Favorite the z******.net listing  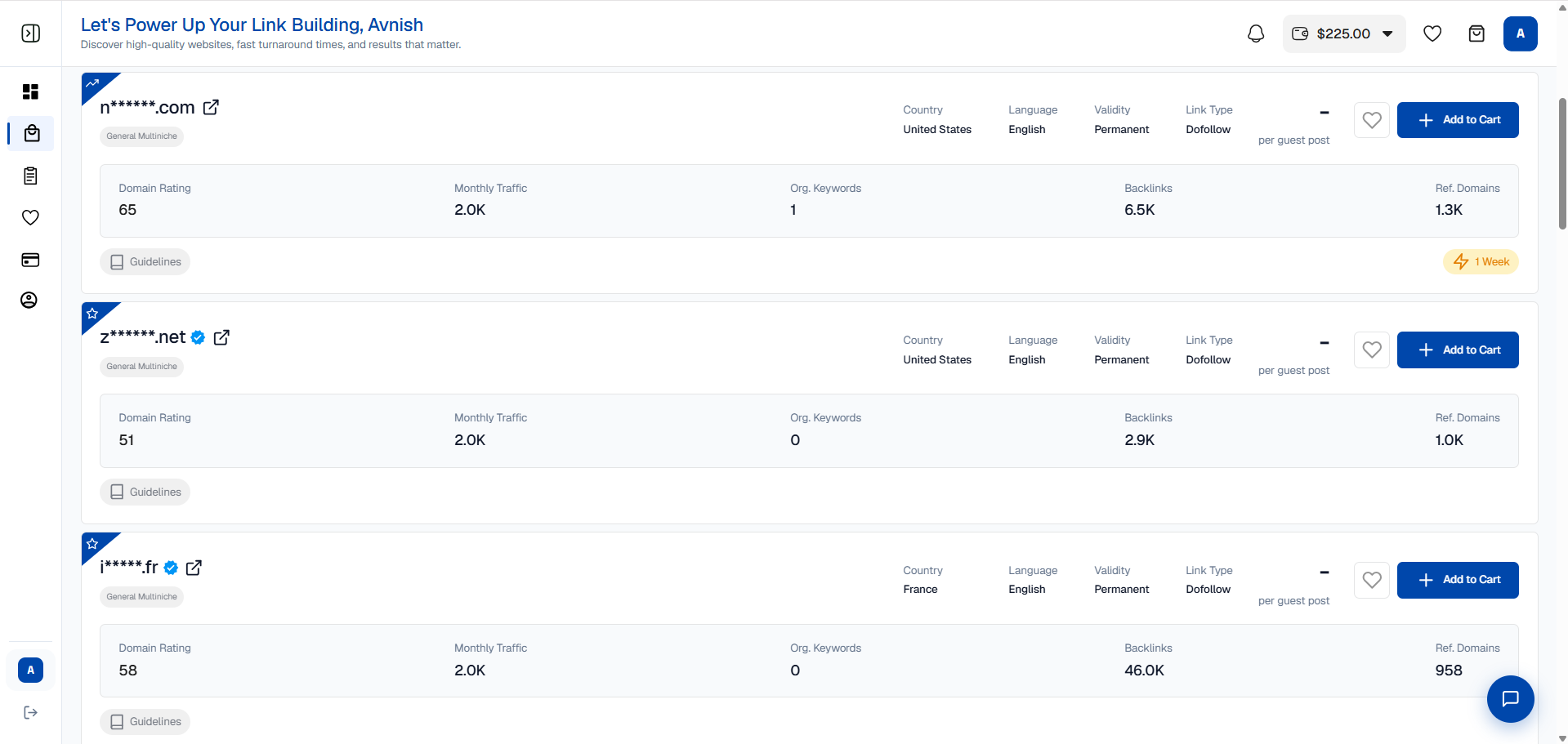pos(1372,350)
